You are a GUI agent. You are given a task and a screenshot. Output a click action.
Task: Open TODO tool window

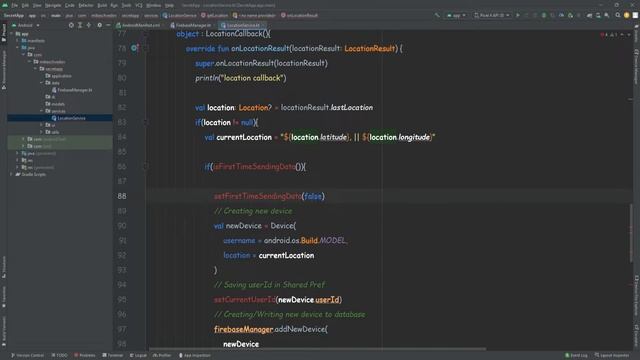click(x=60, y=356)
